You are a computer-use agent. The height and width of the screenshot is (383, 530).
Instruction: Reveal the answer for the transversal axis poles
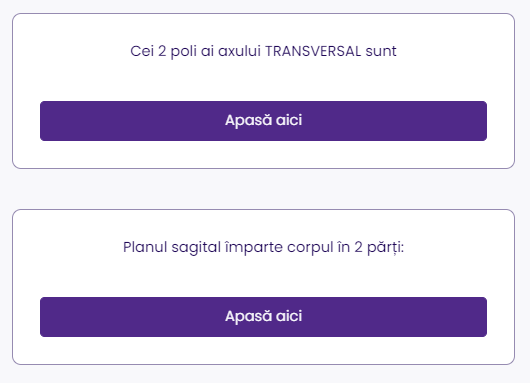(263, 121)
